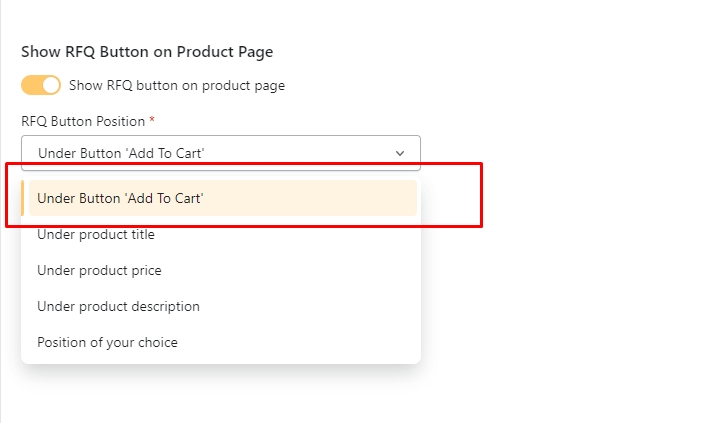Click the orange track of the RFQ switch
Image resolution: width=725 pixels, height=423 pixels.
31,85
